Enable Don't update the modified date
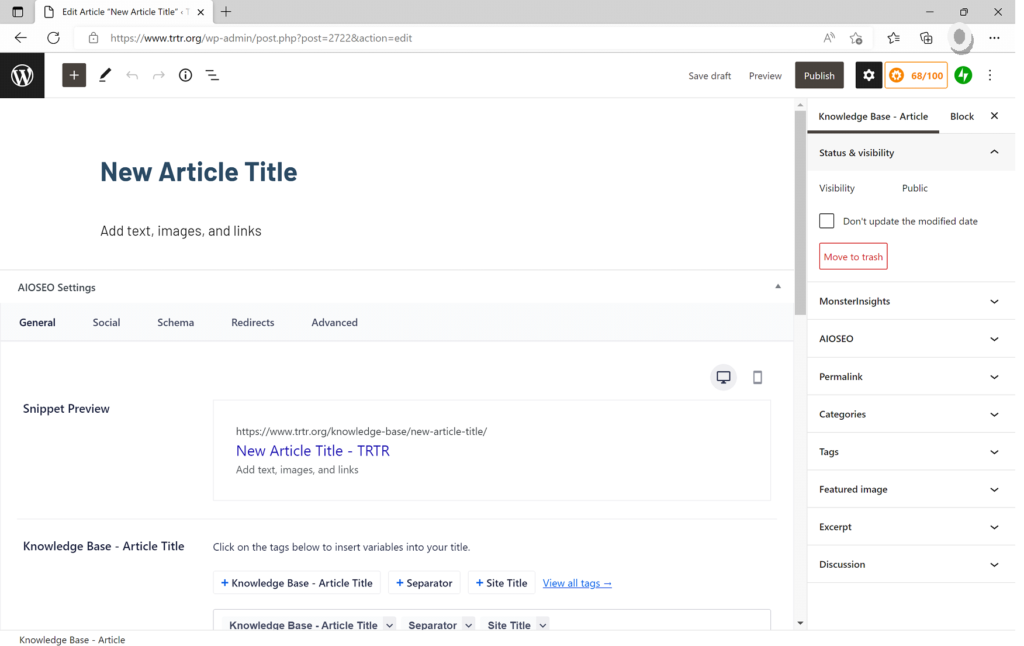The height and width of the screenshot is (646, 1024). 827,221
